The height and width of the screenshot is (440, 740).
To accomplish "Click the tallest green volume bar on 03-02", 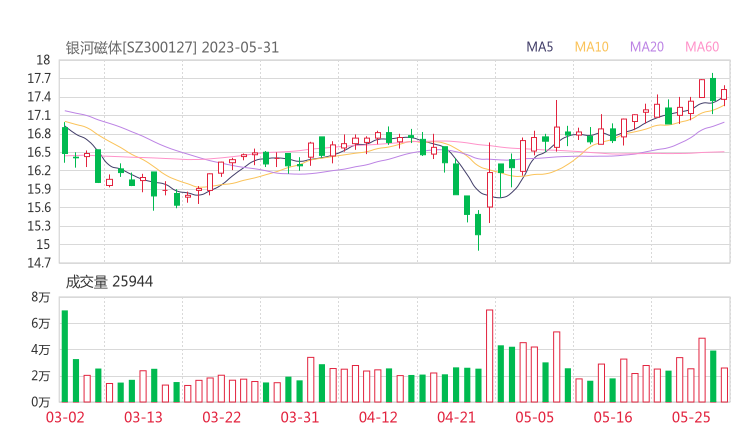I will tap(65, 356).
